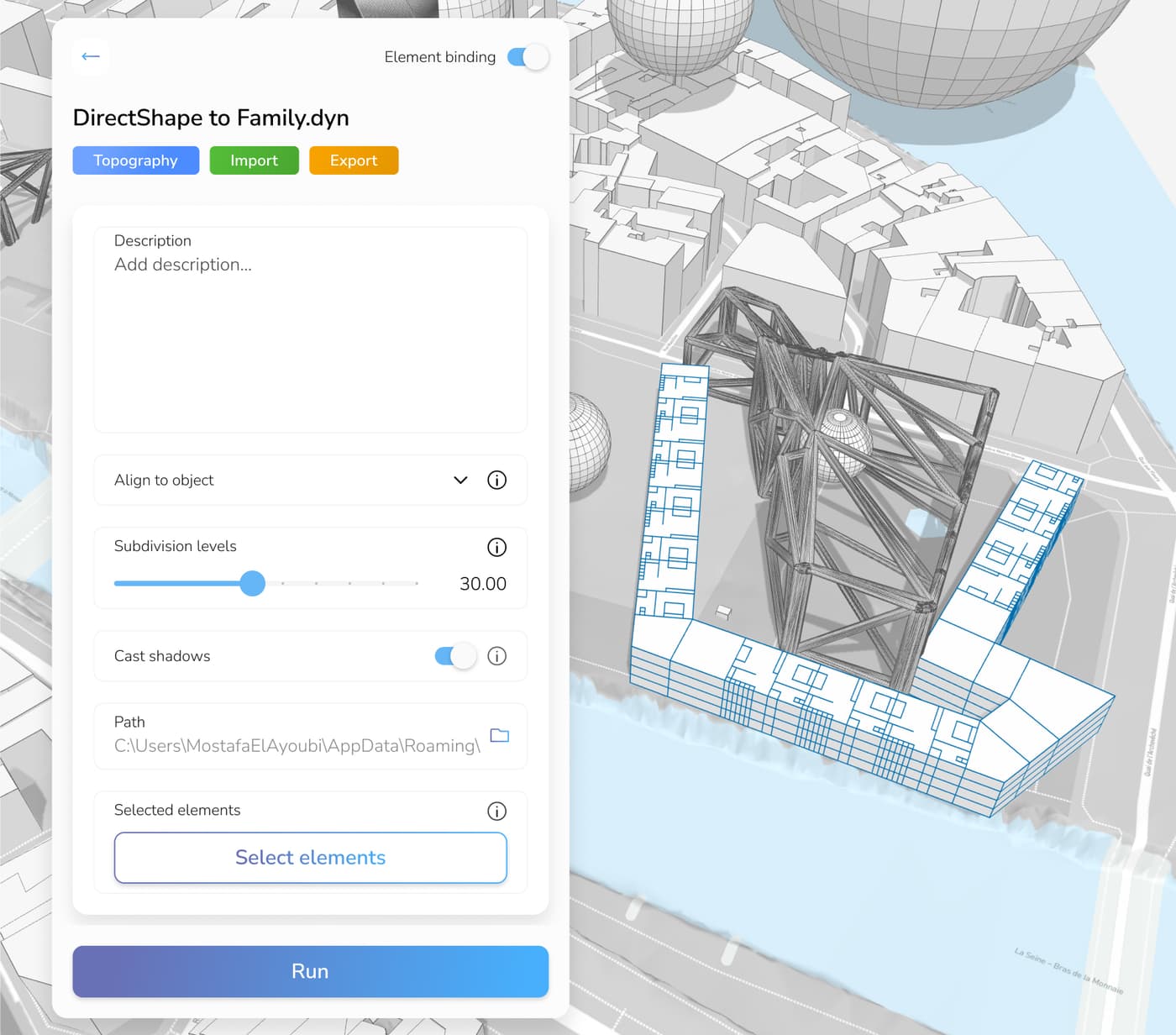This screenshot has width=1176, height=1035.
Task: Click the Subdivision levels slider handle
Action: pos(252,583)
